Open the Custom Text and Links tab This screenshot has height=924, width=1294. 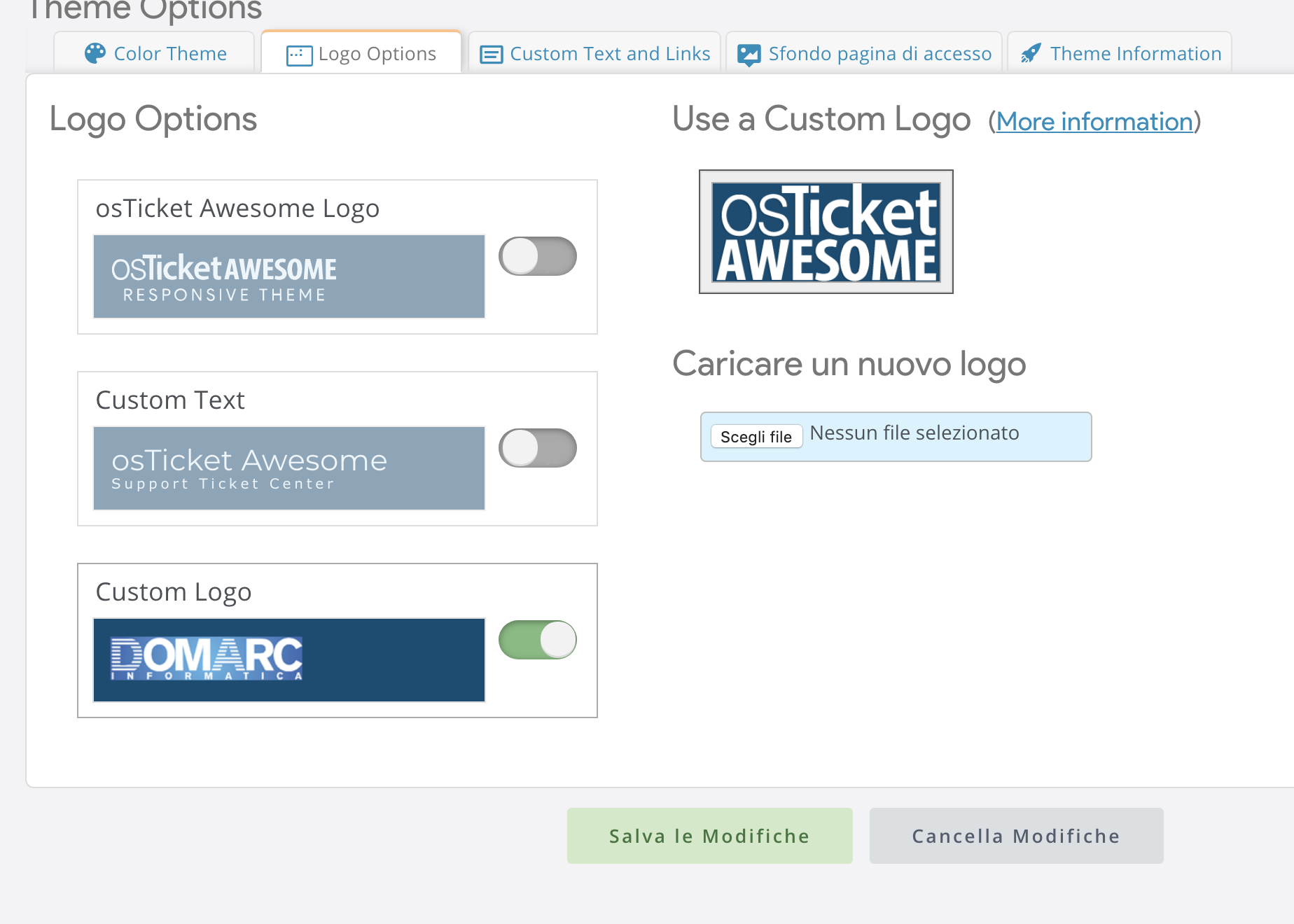coord(609,54)
